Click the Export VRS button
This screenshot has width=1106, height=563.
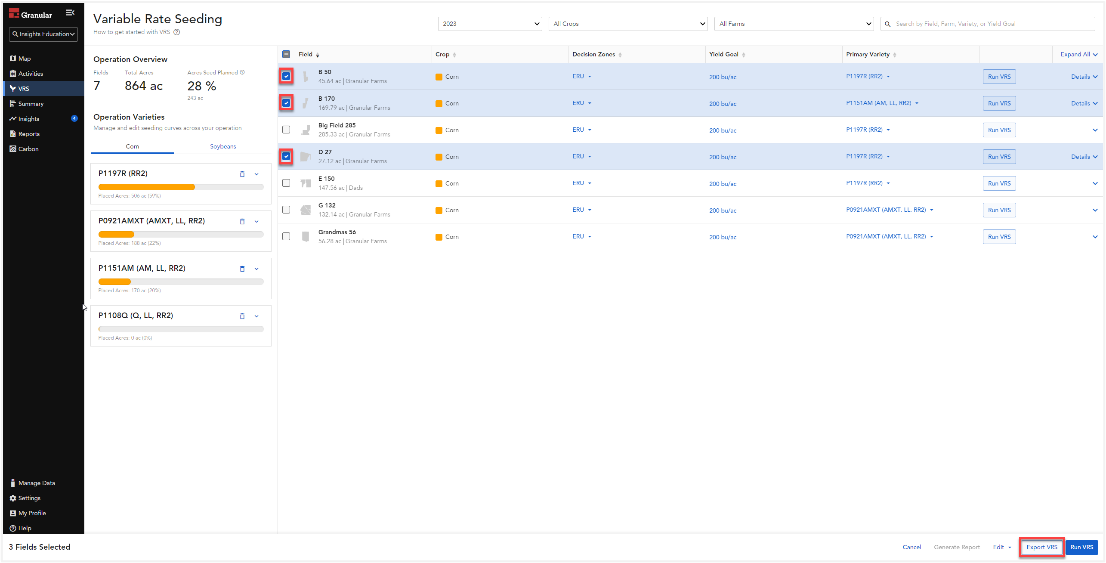pyautogui.click(x=1041, y=547)
